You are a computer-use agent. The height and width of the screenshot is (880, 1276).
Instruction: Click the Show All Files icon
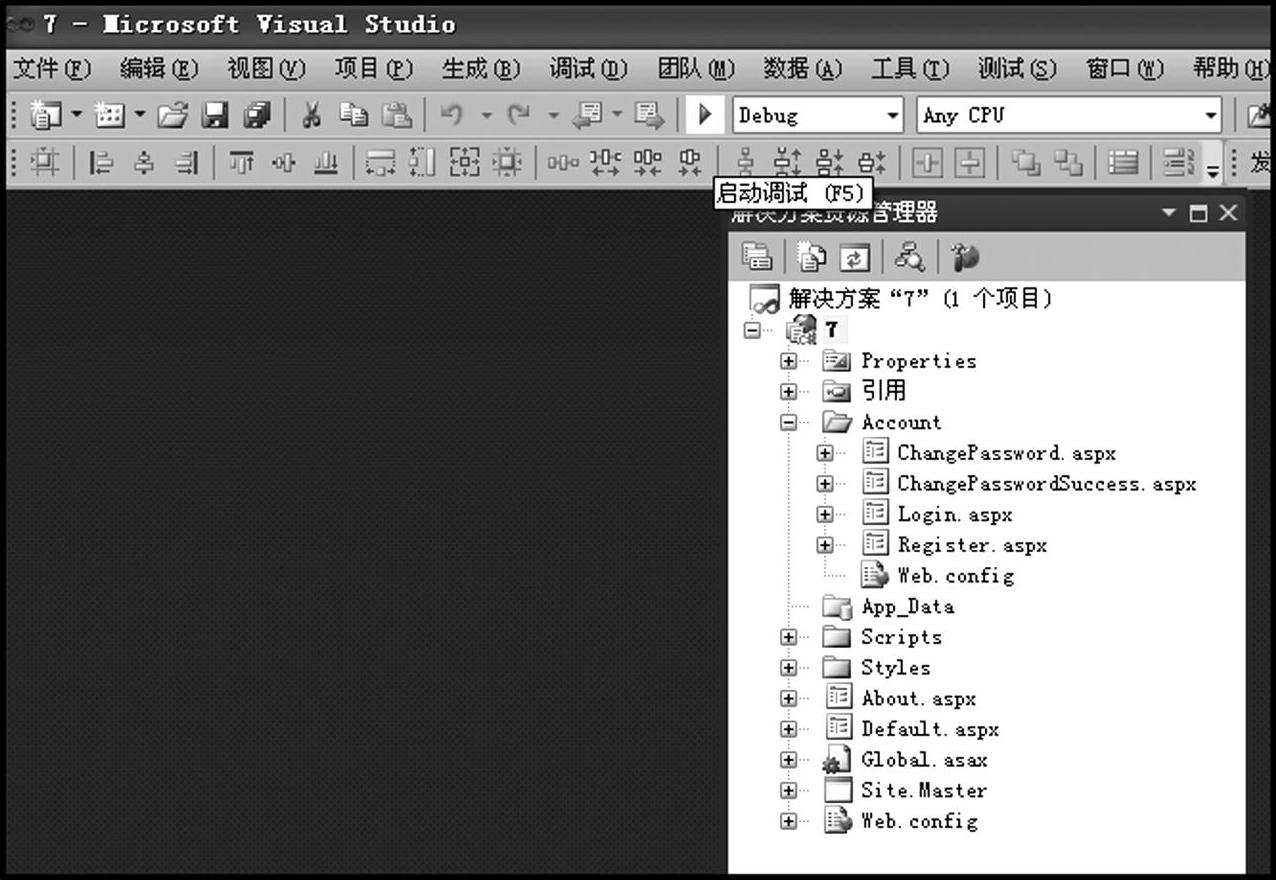[x=811, y=257]
